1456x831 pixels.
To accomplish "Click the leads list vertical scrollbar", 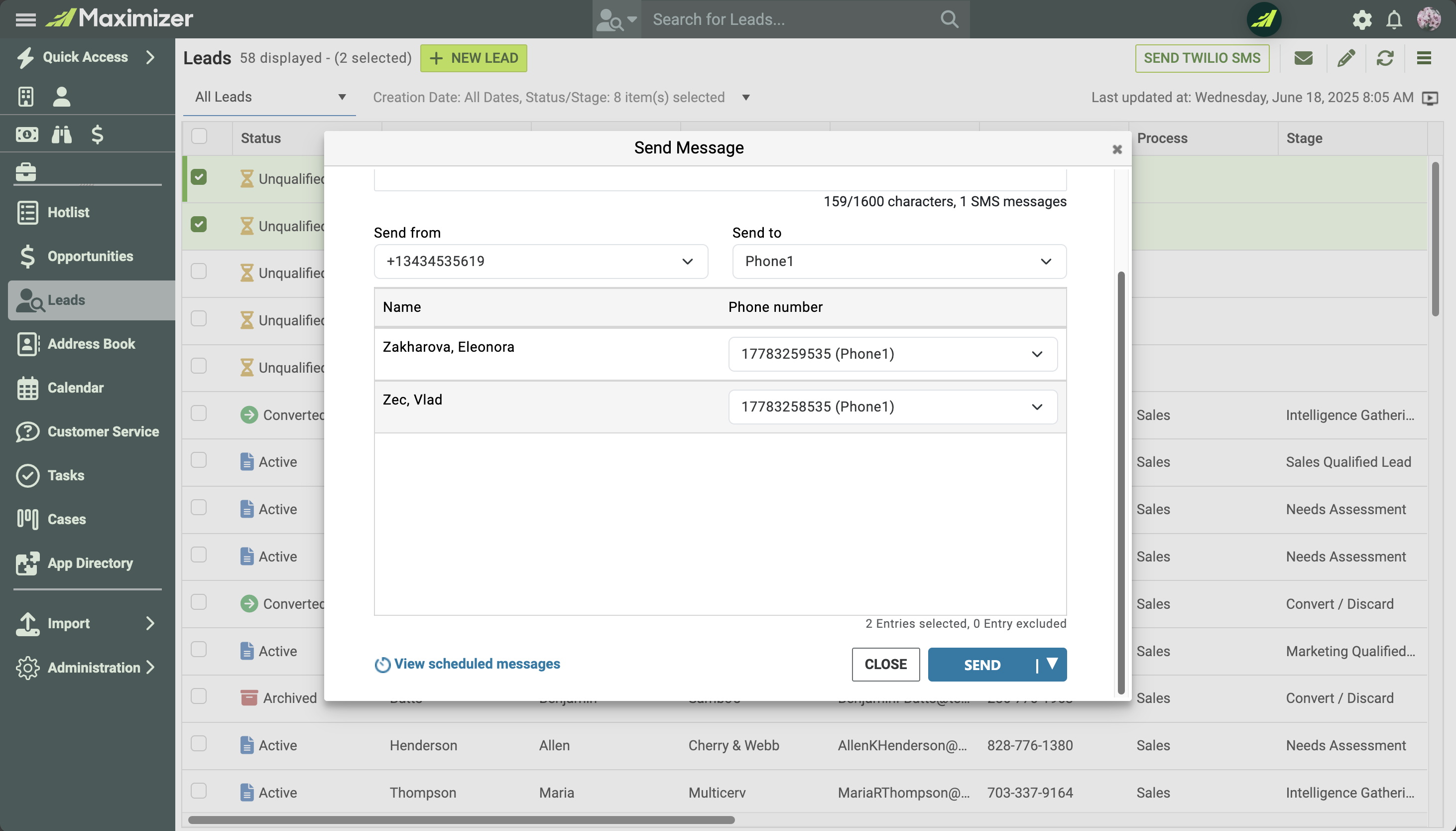I will click(x=1435, y=239).
